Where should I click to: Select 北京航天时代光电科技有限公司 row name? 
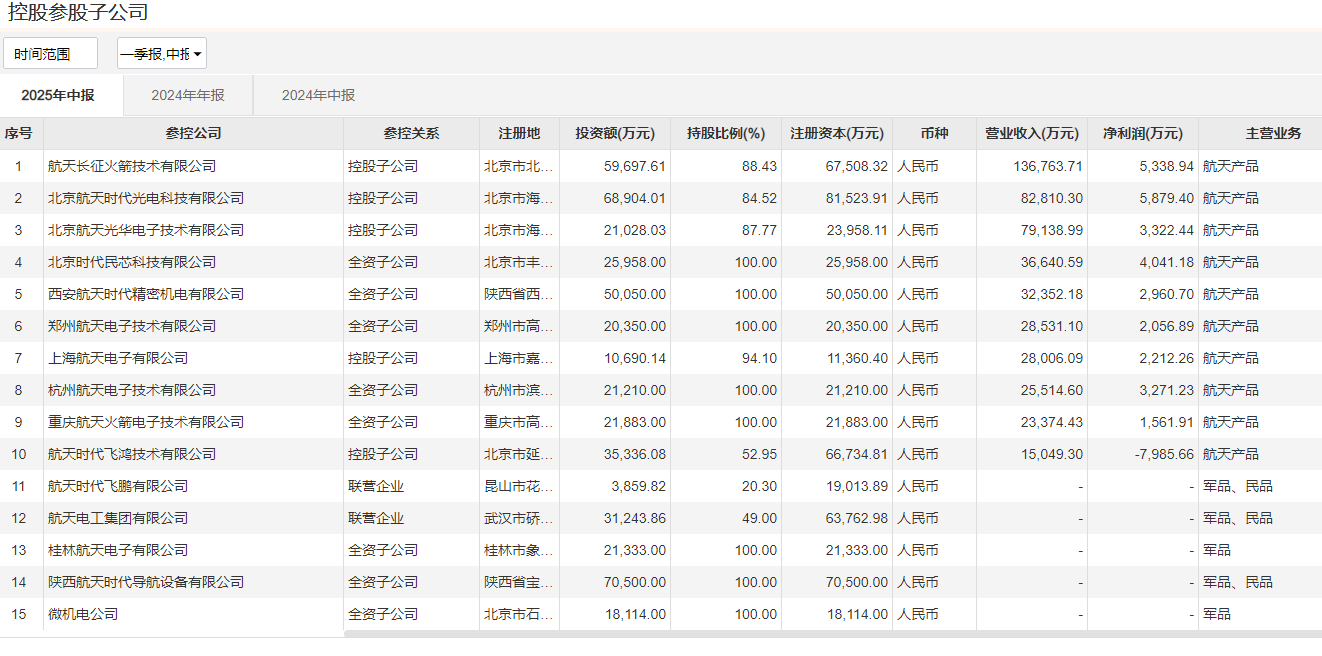(146, 198)
